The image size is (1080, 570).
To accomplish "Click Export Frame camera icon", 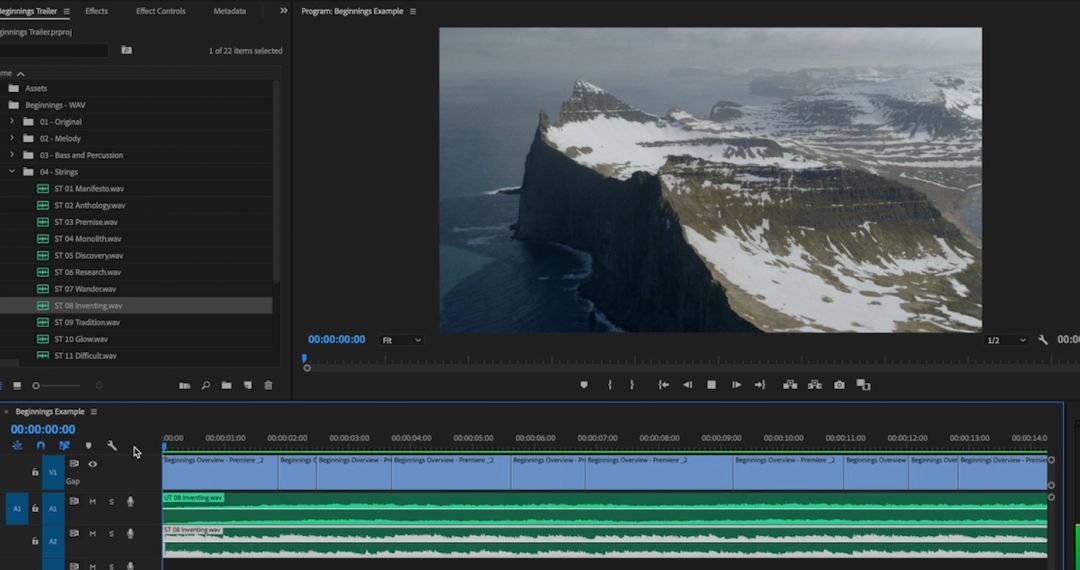I will [x=839, y=385].
